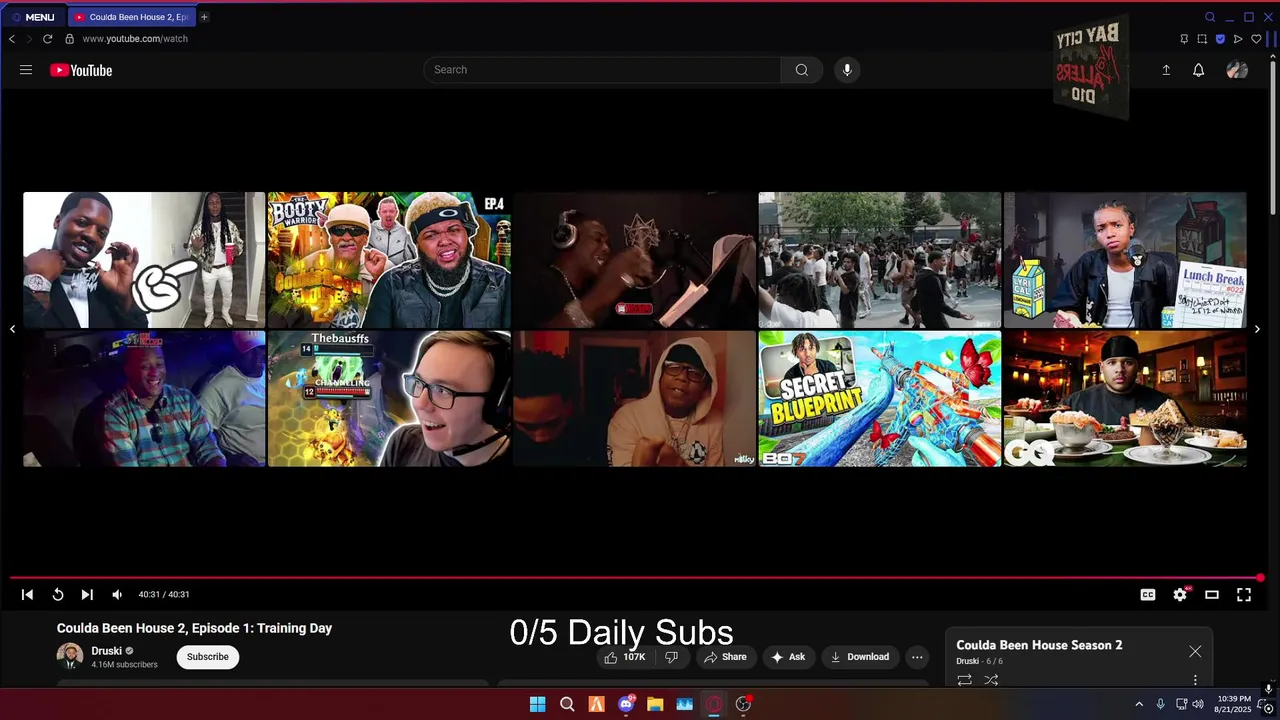Open the SECRET BLUEPRINT video thumbnail
The image size is (1280, 720).
(x=880, y=399)
